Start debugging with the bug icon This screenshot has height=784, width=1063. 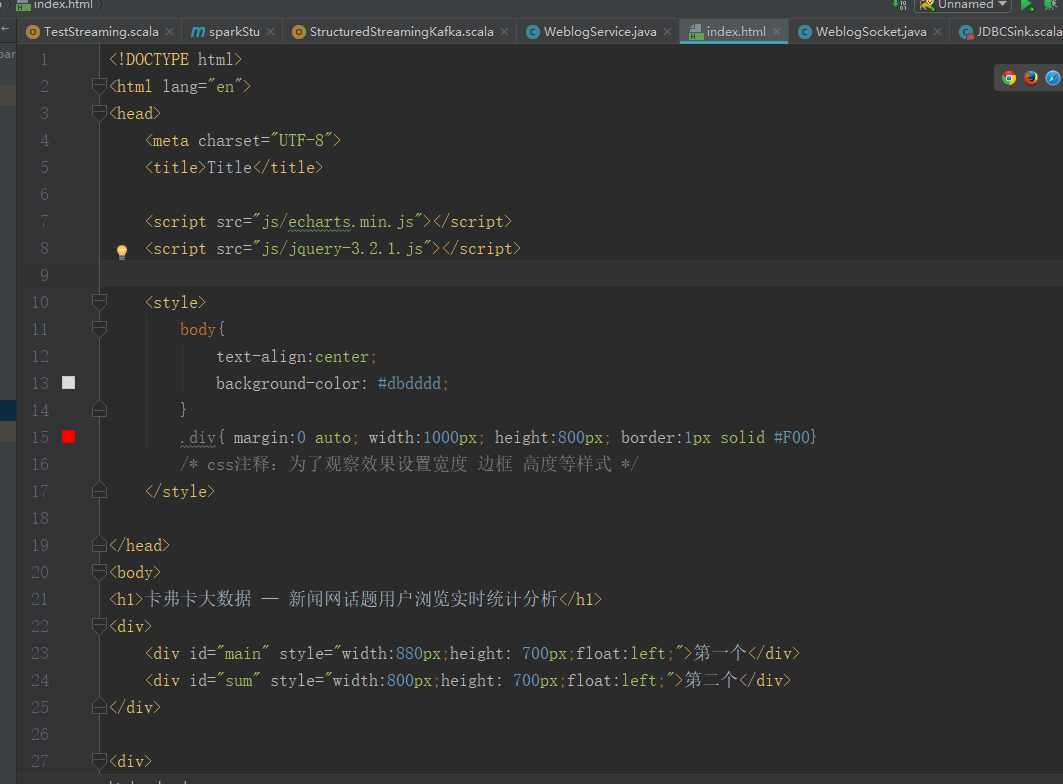pos(1051,5)
